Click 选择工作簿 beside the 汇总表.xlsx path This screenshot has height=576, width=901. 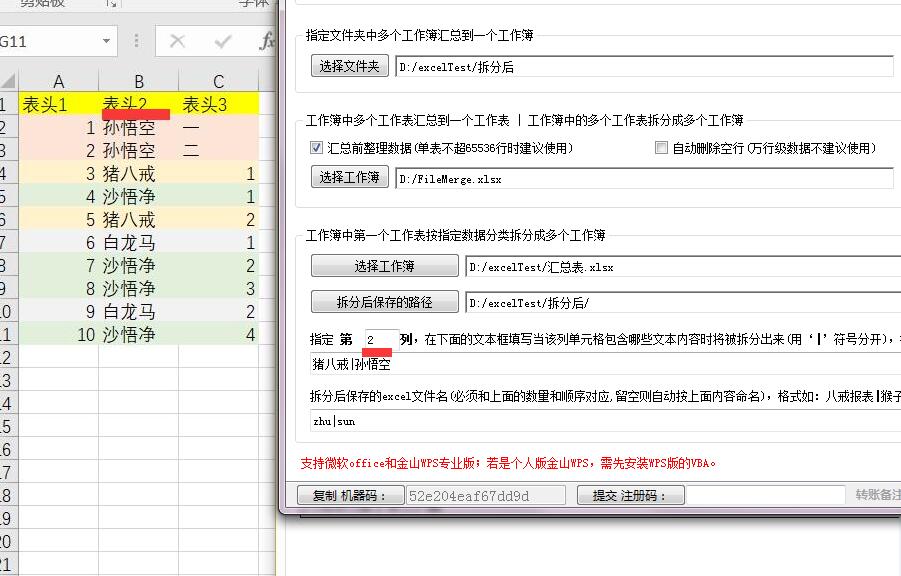tap(385, 267)
